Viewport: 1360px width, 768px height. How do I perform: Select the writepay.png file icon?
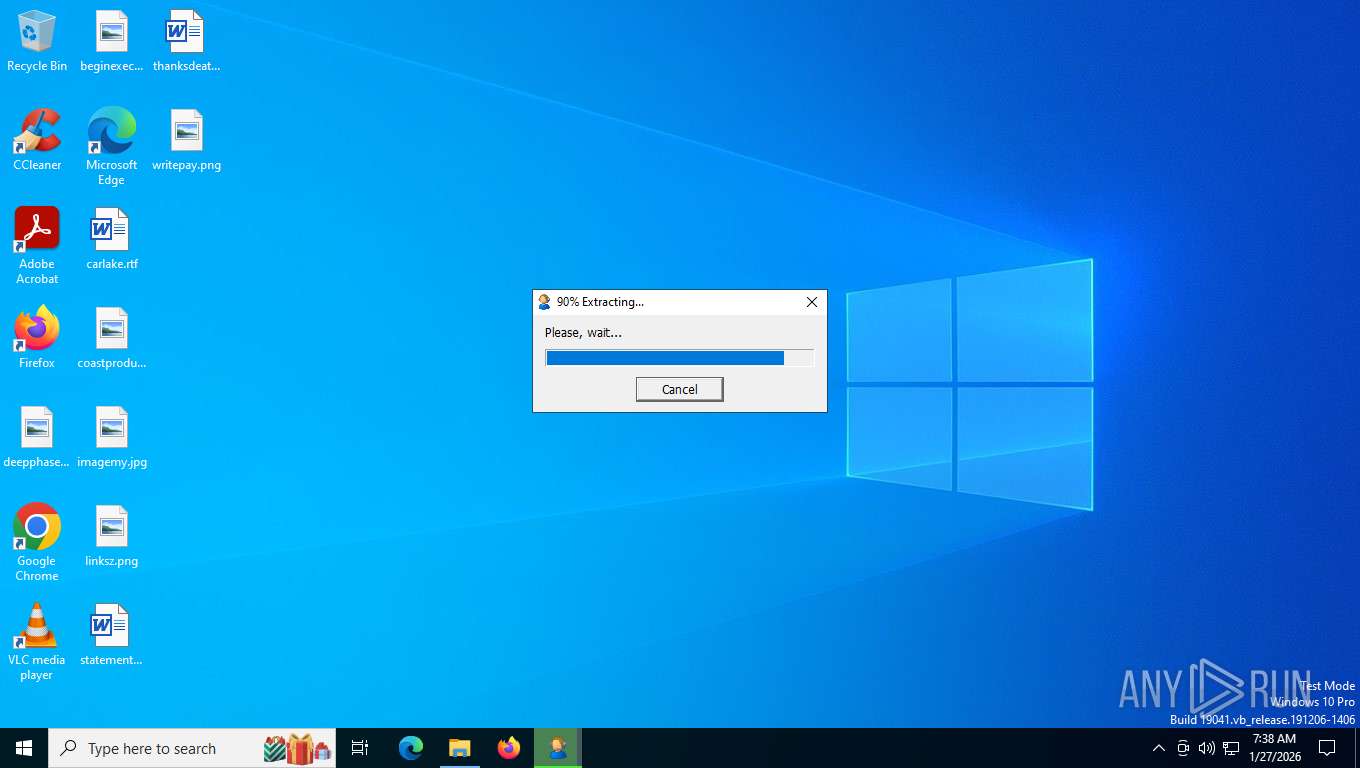click(186, 140)
